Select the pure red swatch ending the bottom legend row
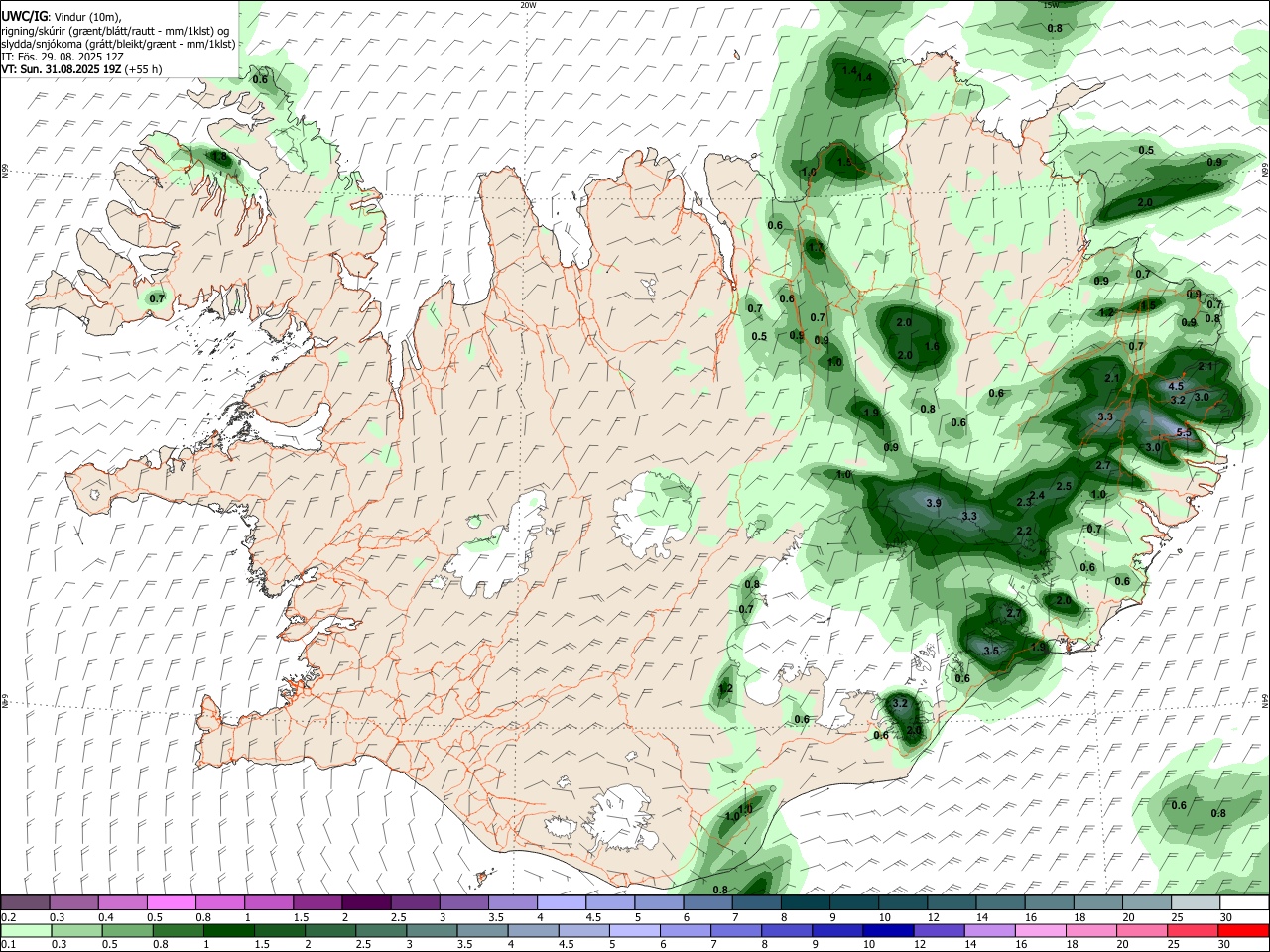Viewport: 1270px width, 952px height. (x=1244, y=930)
